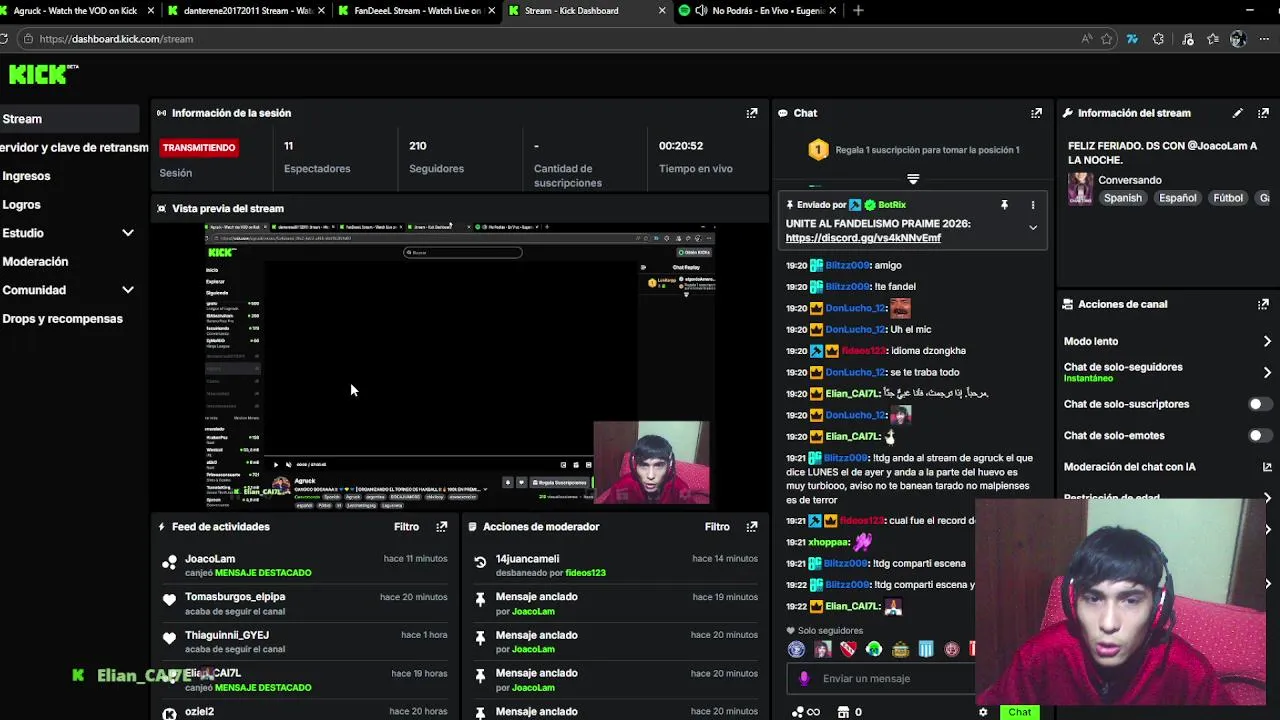Pop out the Chat panel
The height and width of the screenshot is (720, 1280).
[1036, 113]
